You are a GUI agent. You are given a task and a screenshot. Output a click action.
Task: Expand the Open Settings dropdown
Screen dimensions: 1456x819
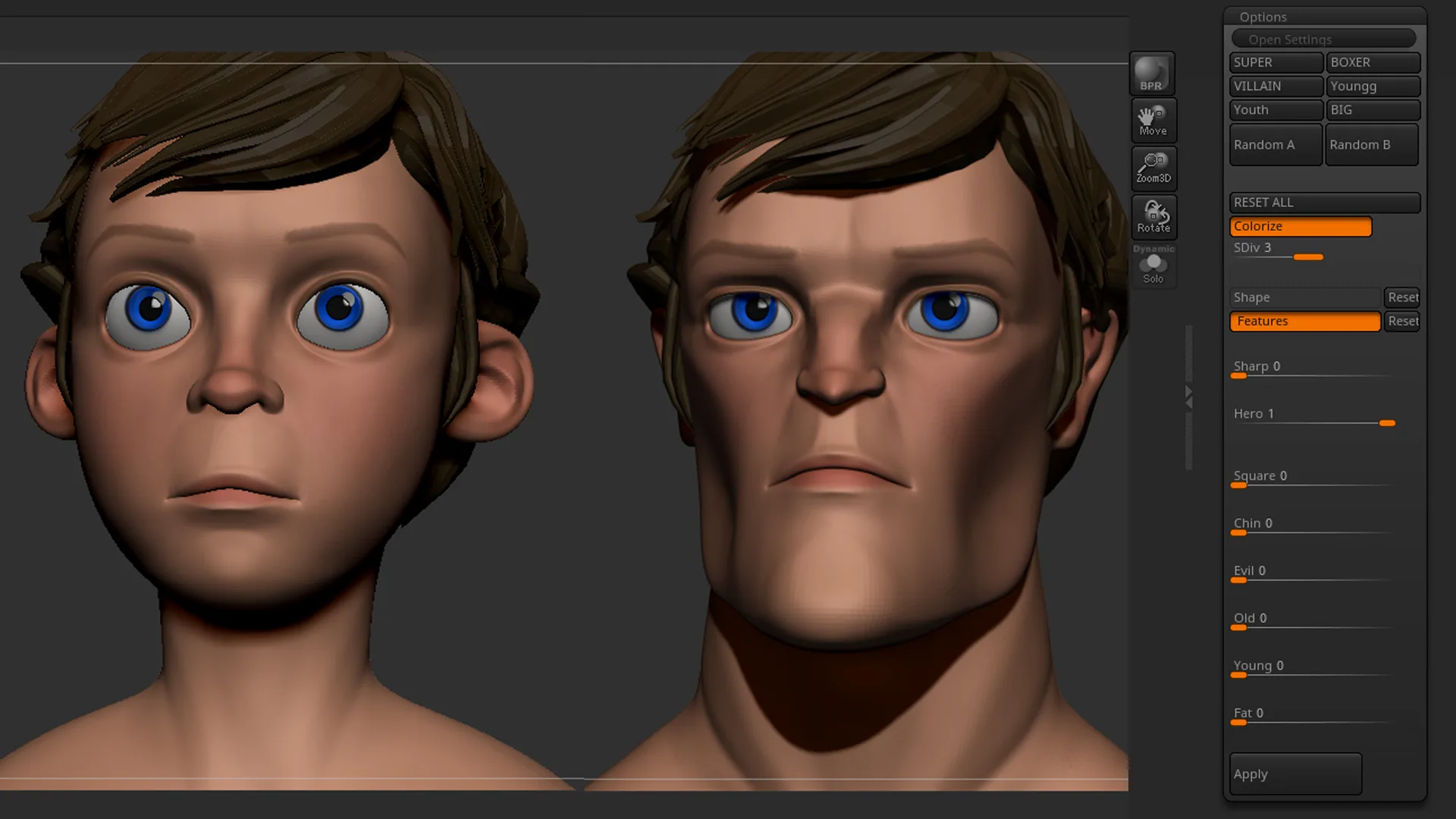click(1325, 39)
